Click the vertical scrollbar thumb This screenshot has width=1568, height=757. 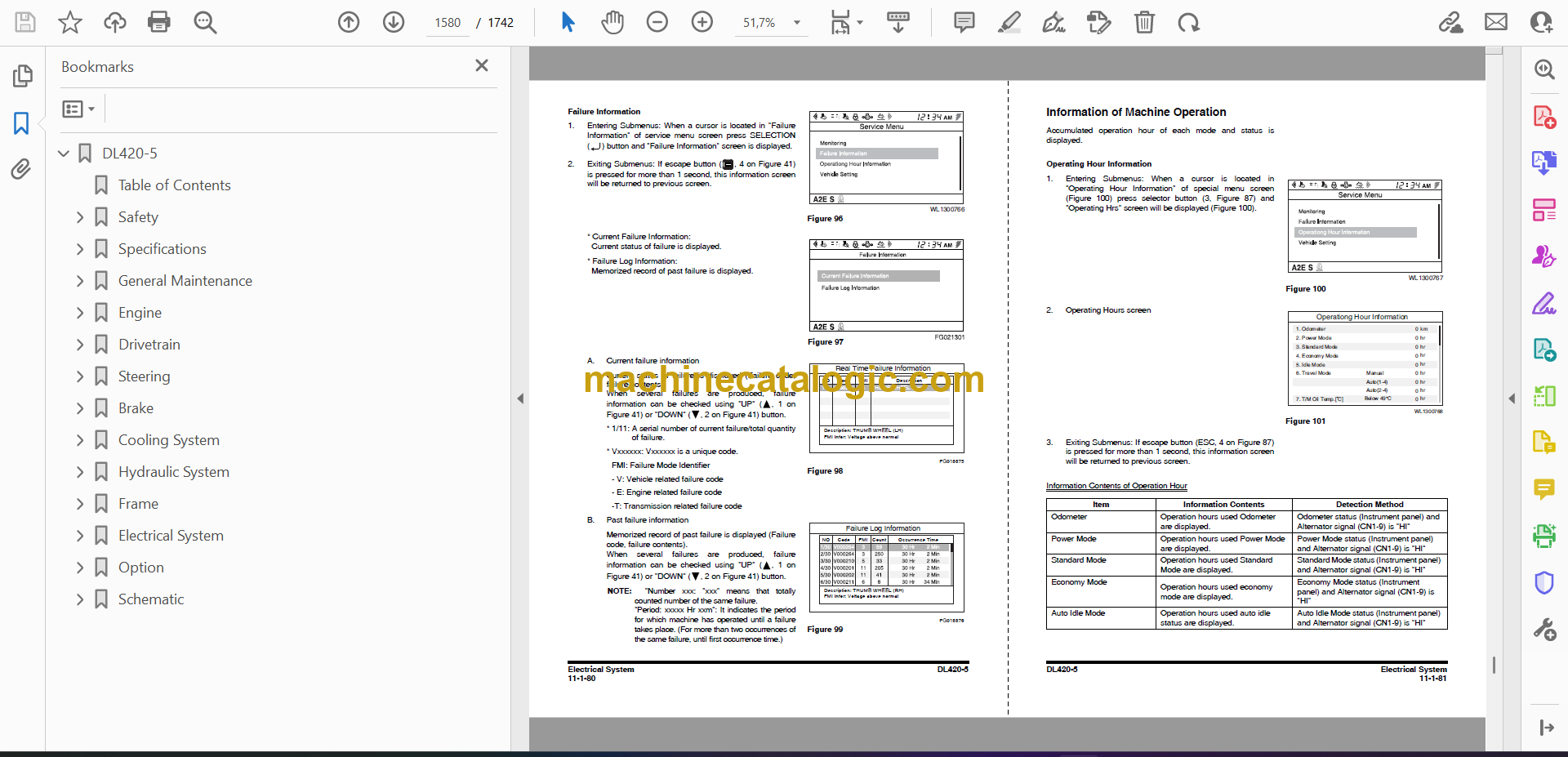[1494, 665]
